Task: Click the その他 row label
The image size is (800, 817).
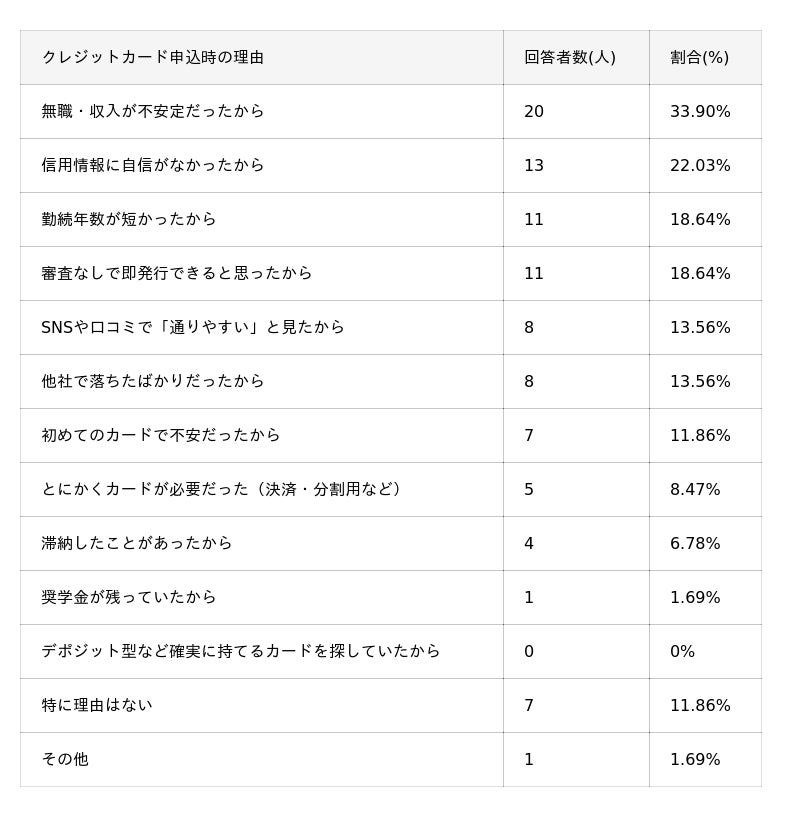Action: tap(65, 760)
